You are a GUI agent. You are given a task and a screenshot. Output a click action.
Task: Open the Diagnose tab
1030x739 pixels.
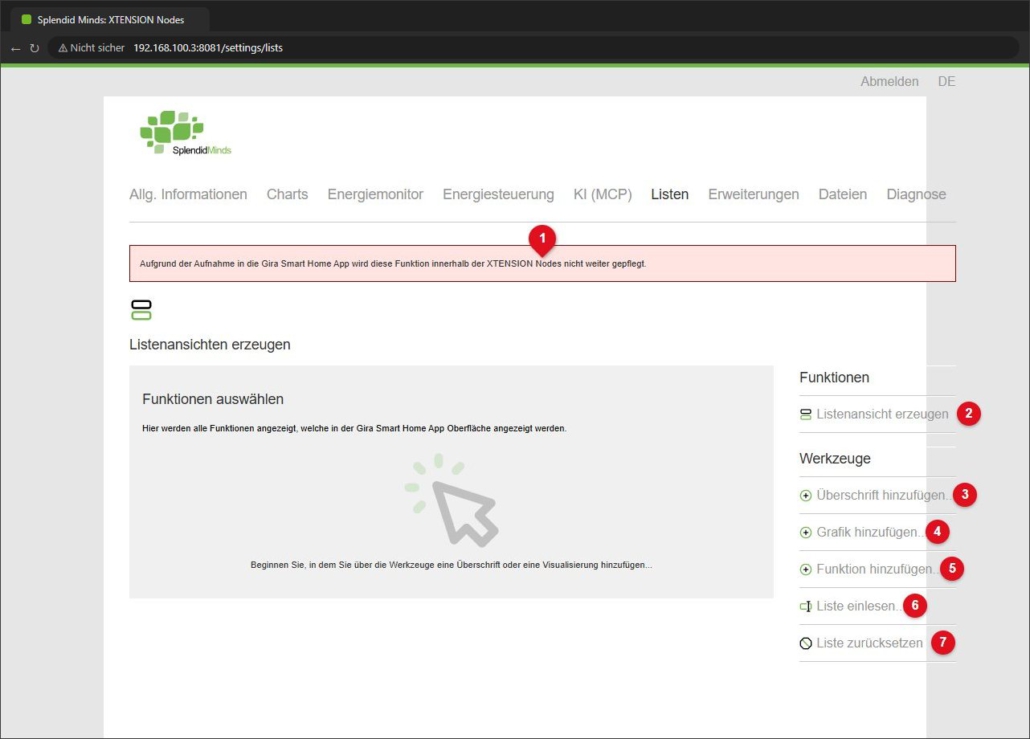point(916,194)
